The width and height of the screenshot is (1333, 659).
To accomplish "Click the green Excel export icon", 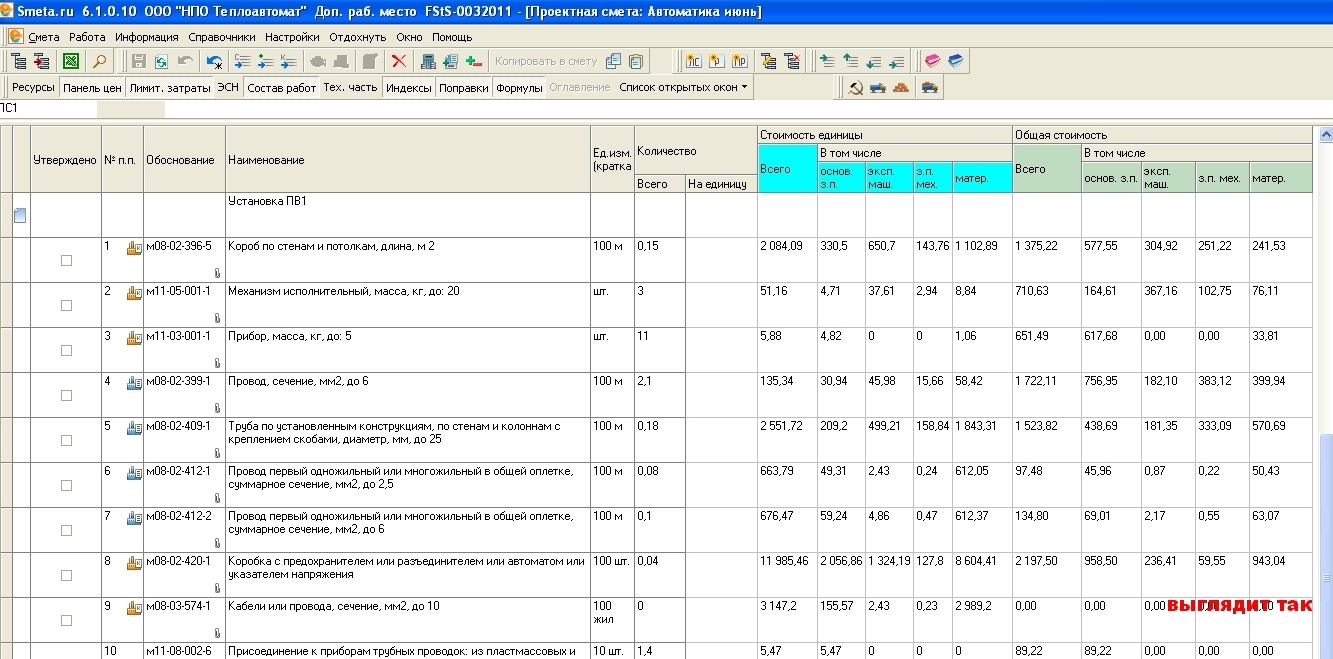I will coord(71,62).
